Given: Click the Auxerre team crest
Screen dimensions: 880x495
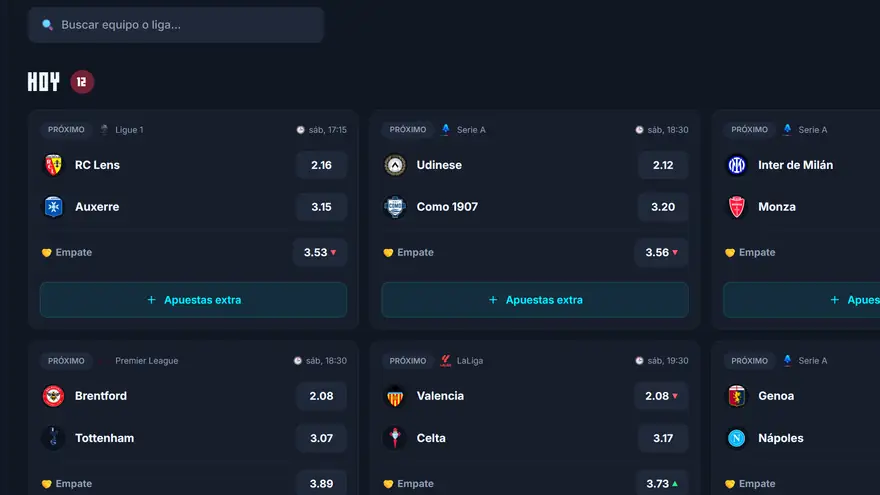Looking at the screenshot, I should [x=53, y=207].
